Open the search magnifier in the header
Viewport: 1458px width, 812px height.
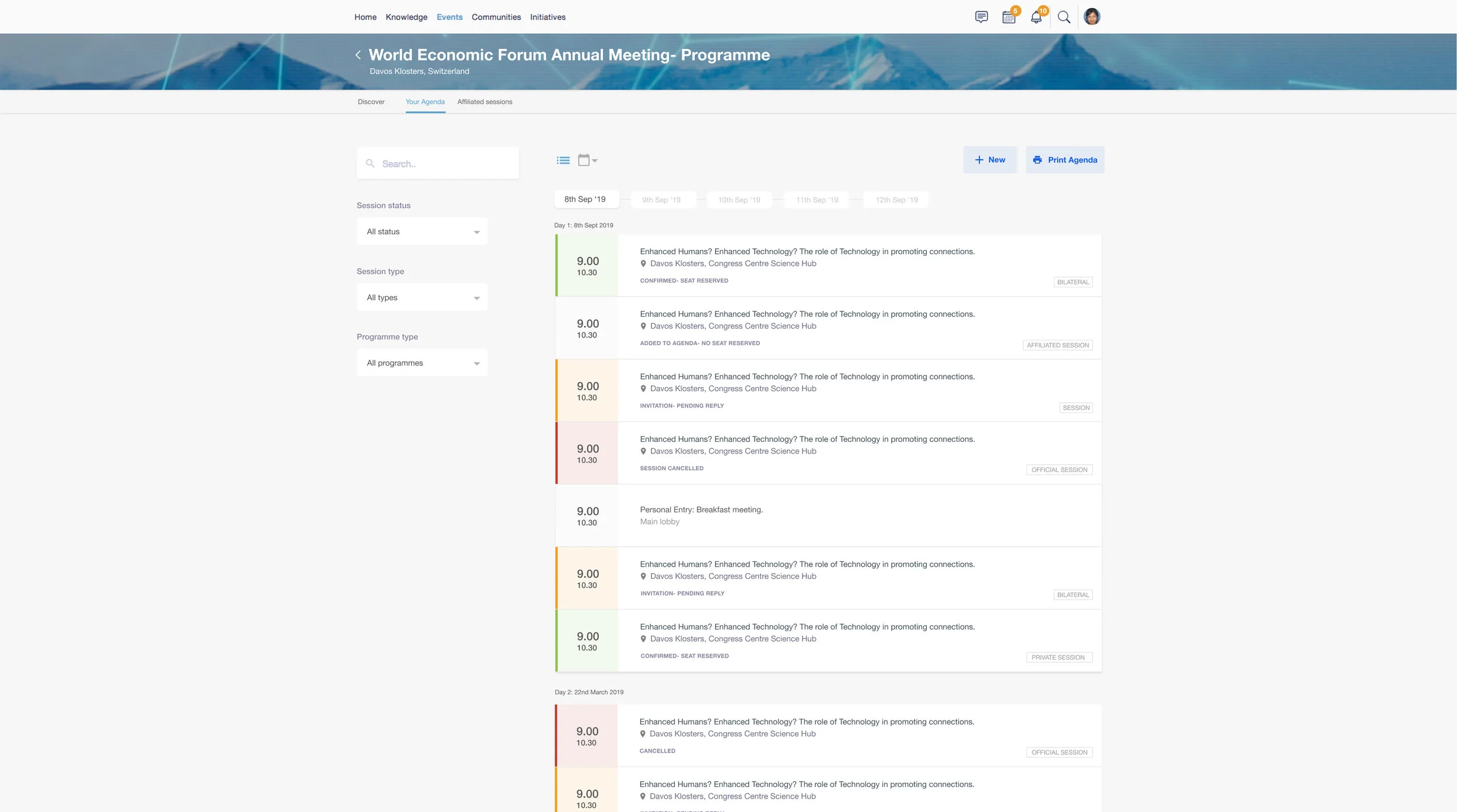pyautogui.click(x=1064, y=17)
